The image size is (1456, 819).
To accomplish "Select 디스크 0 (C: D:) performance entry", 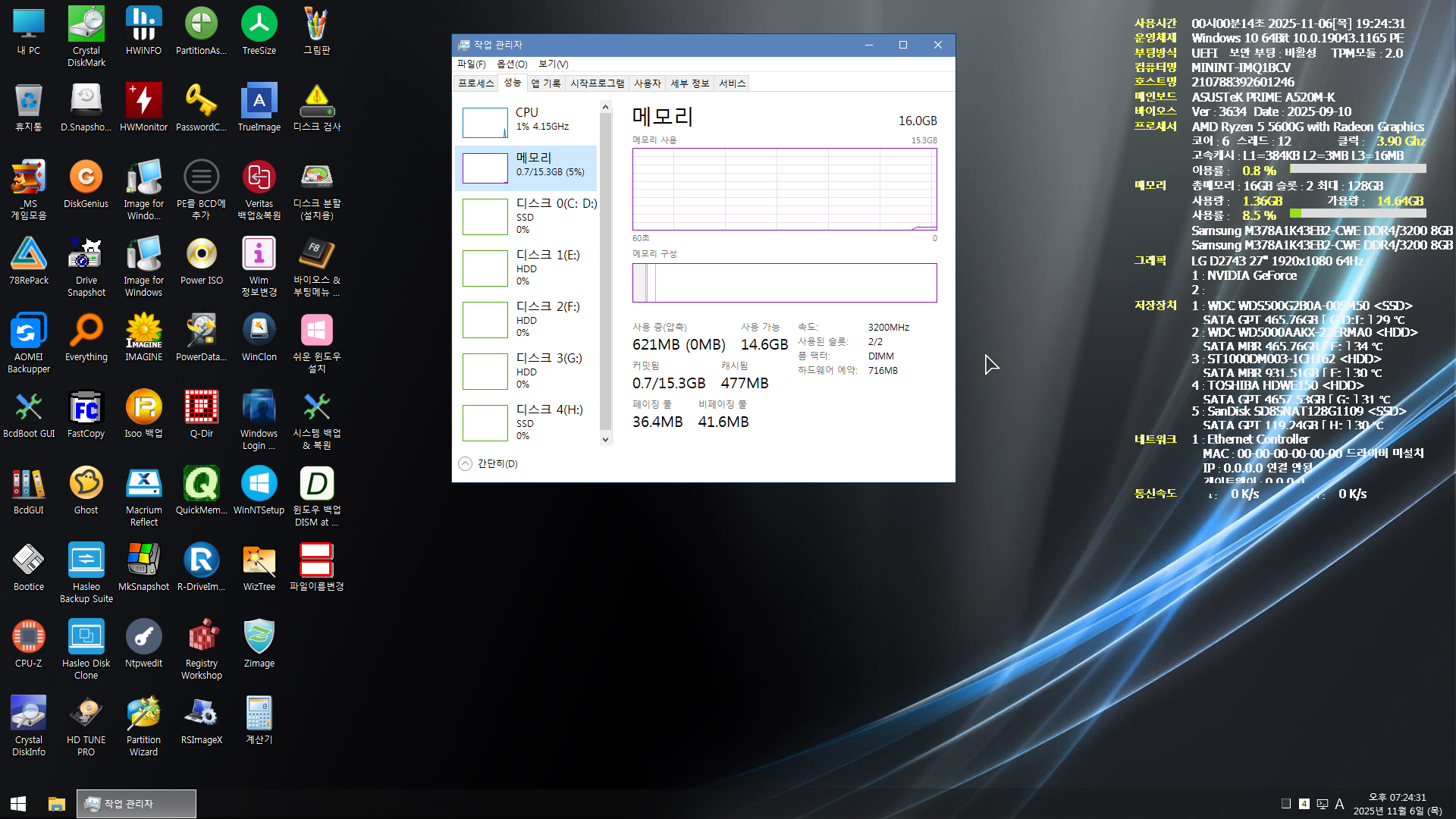I will point(526,216).
